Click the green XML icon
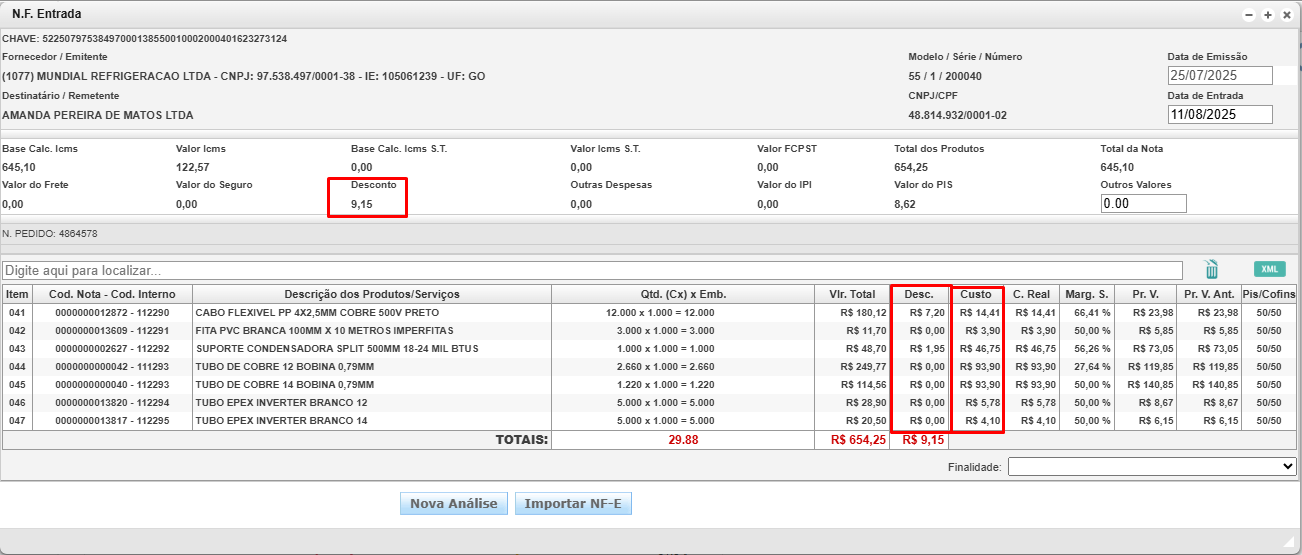The height and width of the screenshot is (555, 1302). (x=1269, y=269)
